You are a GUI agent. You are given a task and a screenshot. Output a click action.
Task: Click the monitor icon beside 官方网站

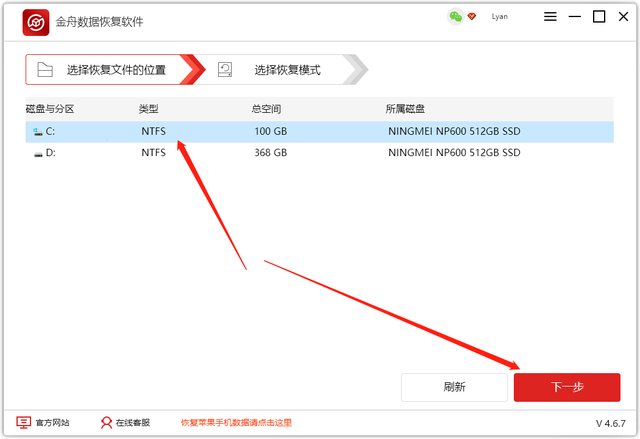(x=23, y=423)
